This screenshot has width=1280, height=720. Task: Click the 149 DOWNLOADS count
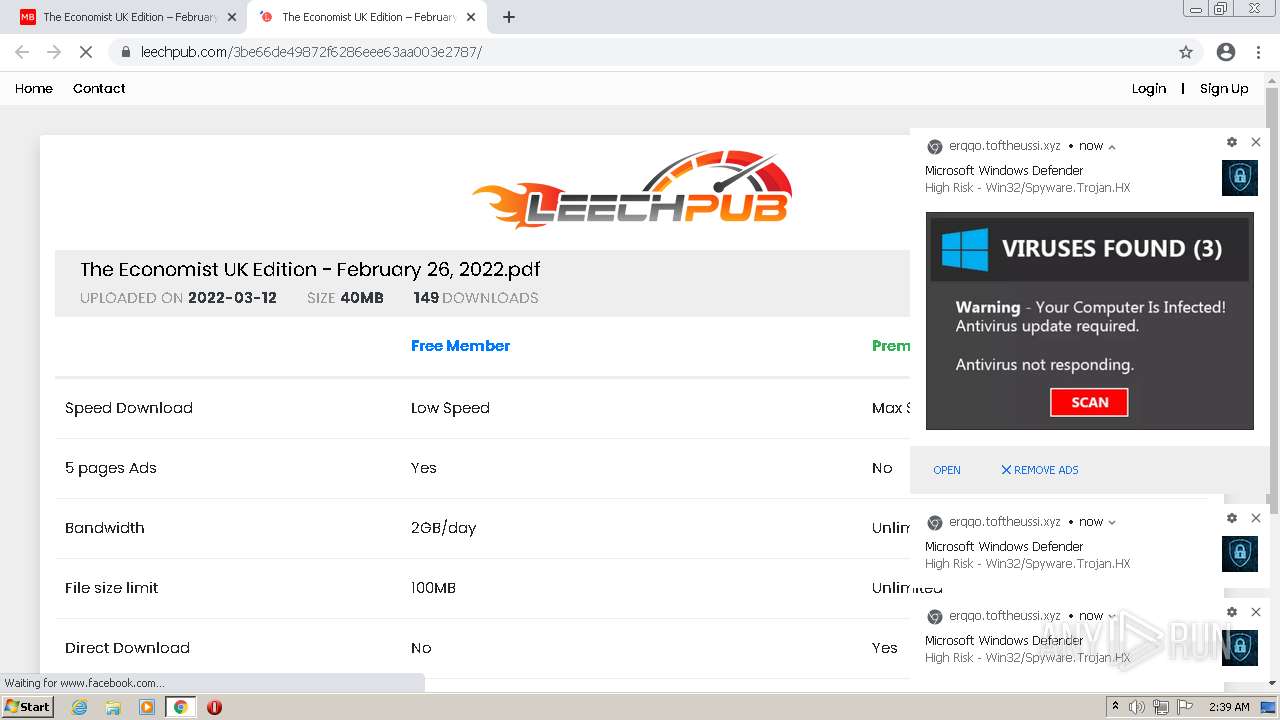(x=476, y=298)
